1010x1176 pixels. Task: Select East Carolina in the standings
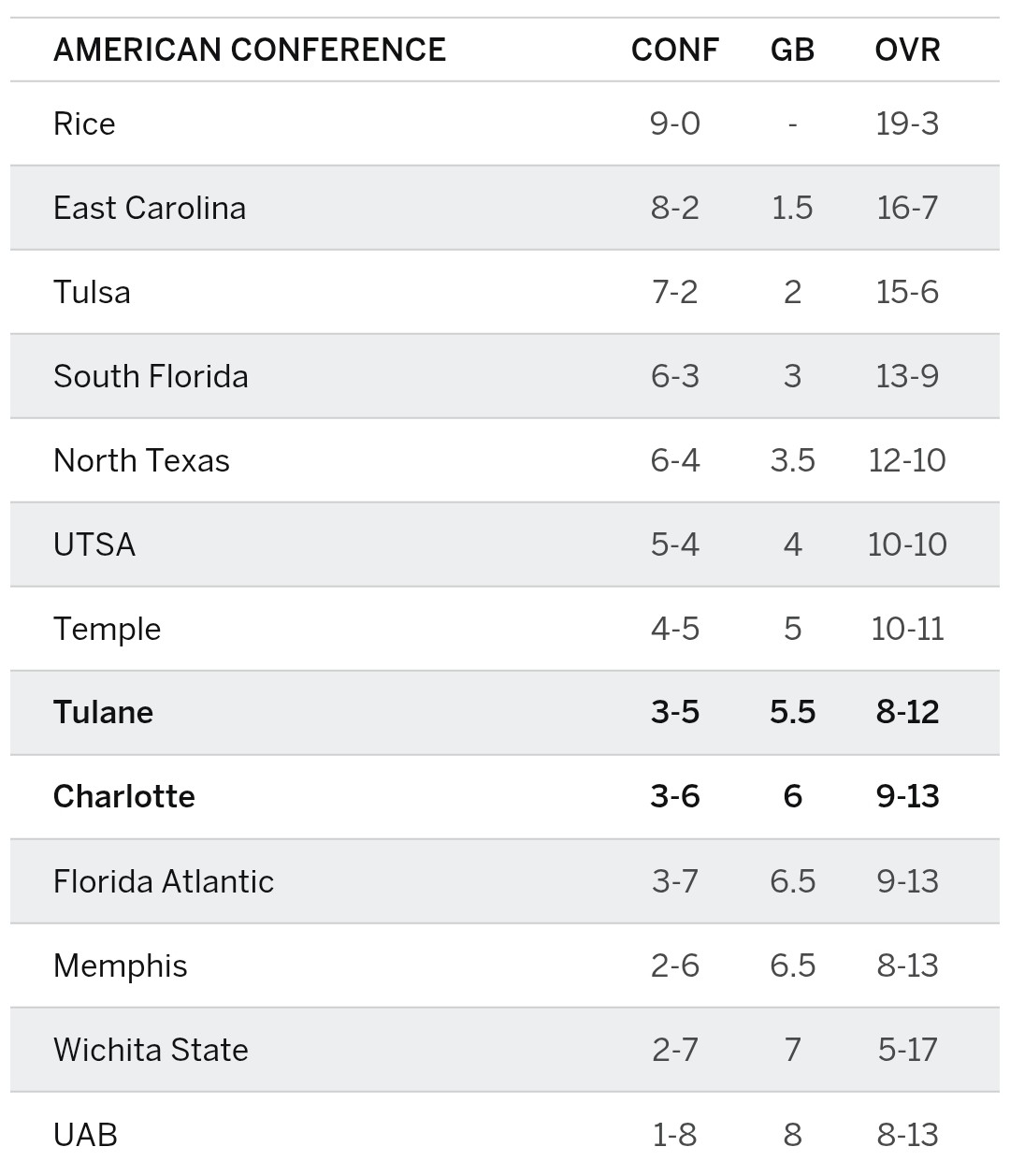click(150, 208)
